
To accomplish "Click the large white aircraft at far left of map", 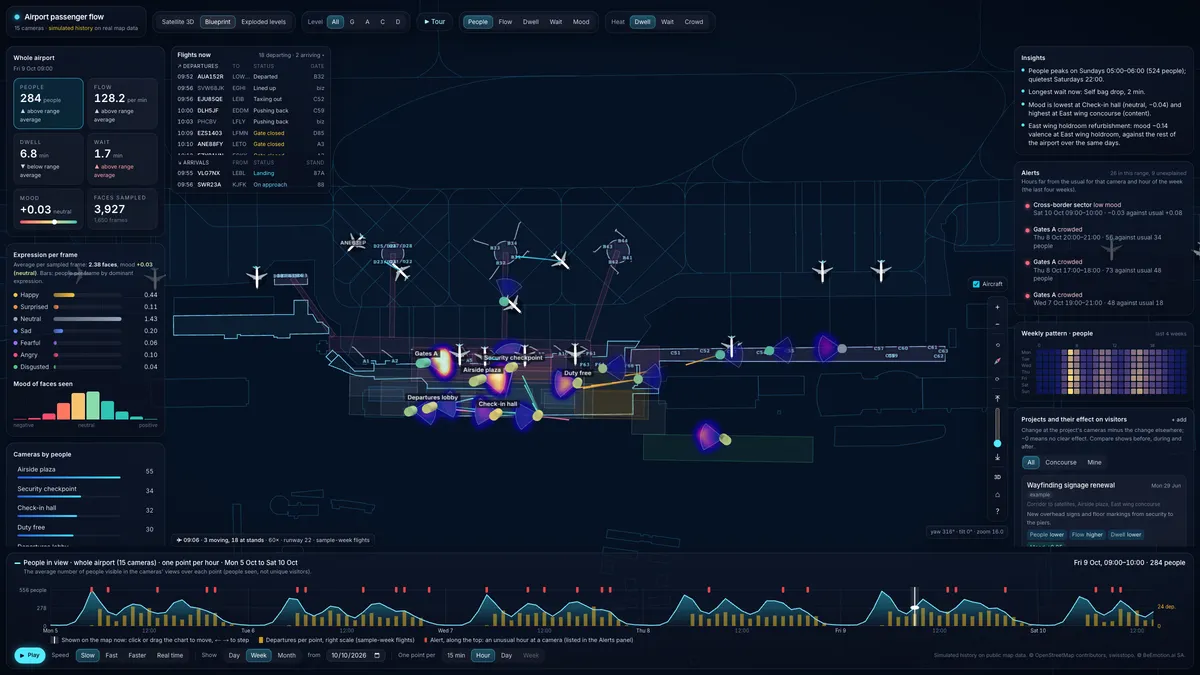I will 257,276.
